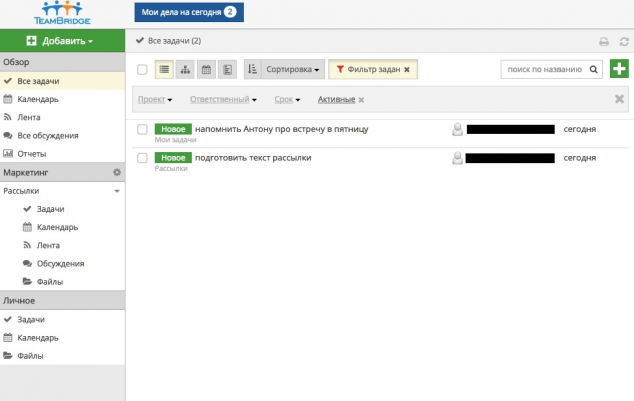
Task: Click the sort order icon
Action: (253, 69)
